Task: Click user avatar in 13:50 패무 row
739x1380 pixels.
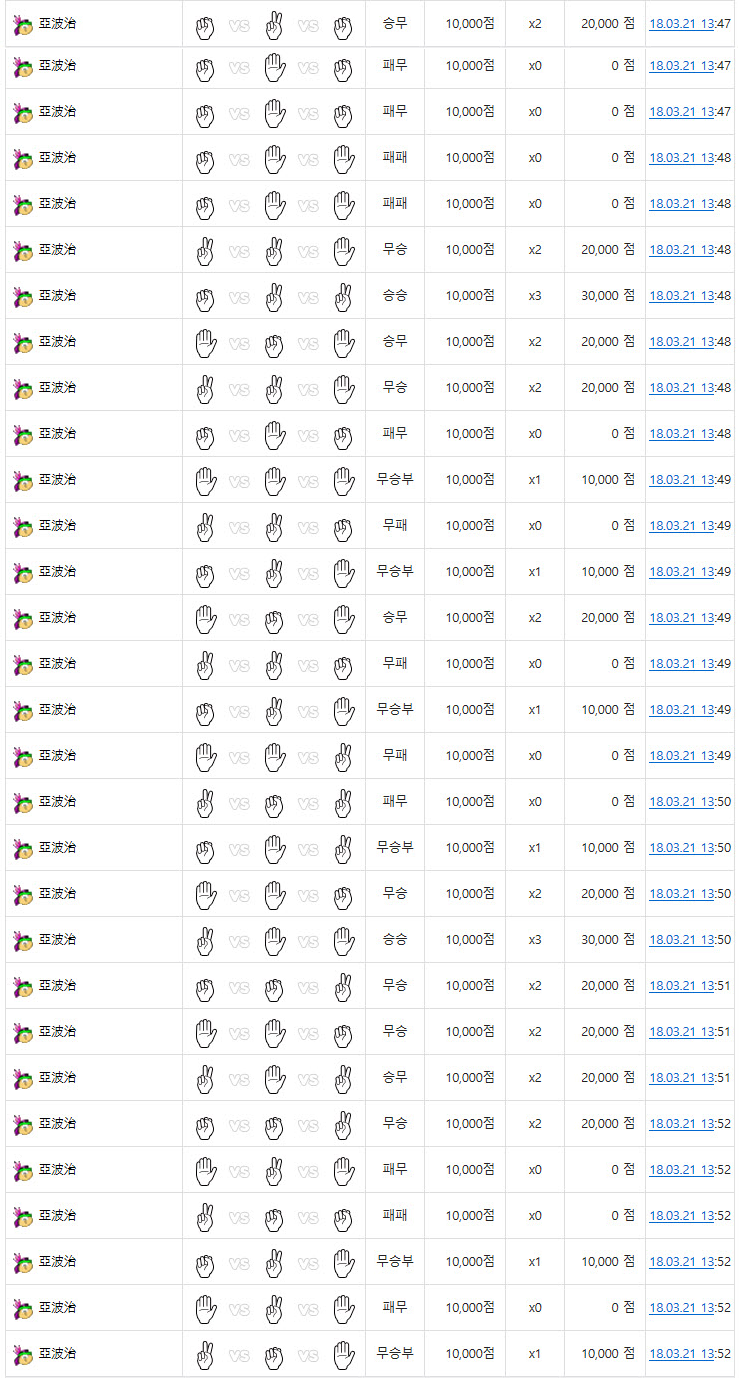Action: [x=23, y=804]
